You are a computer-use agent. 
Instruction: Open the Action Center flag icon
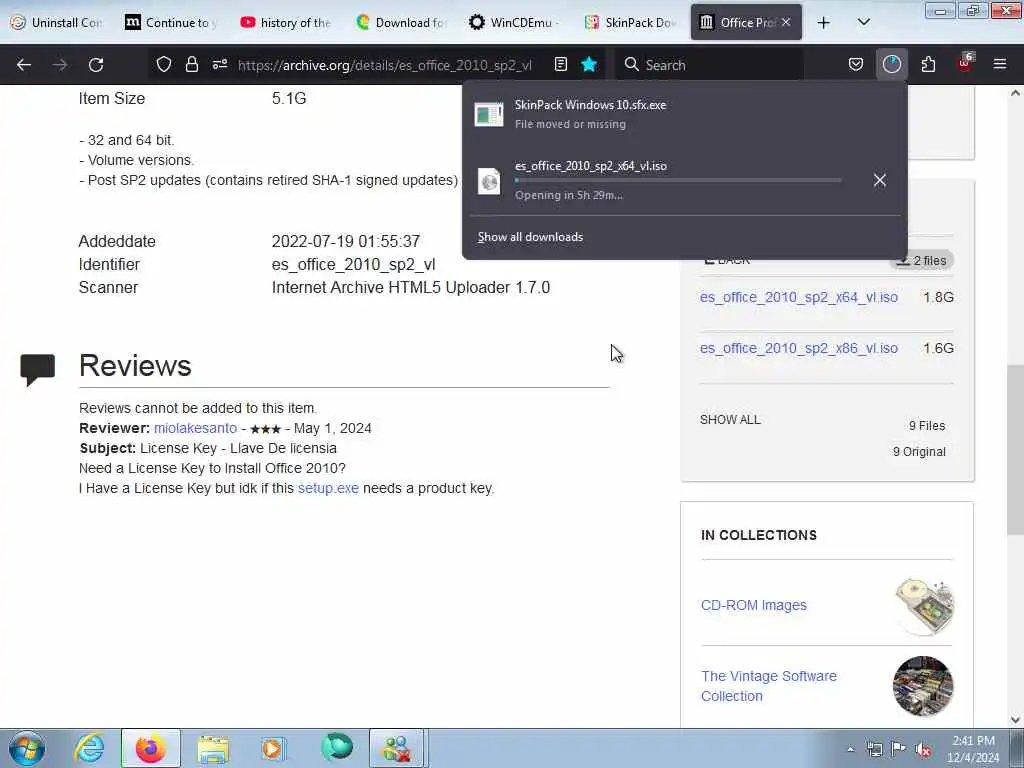coord(899,749)
